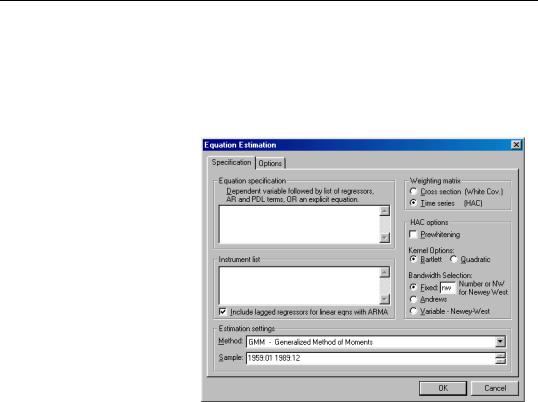Choose the Quadratic kernel option

(454, 259)
